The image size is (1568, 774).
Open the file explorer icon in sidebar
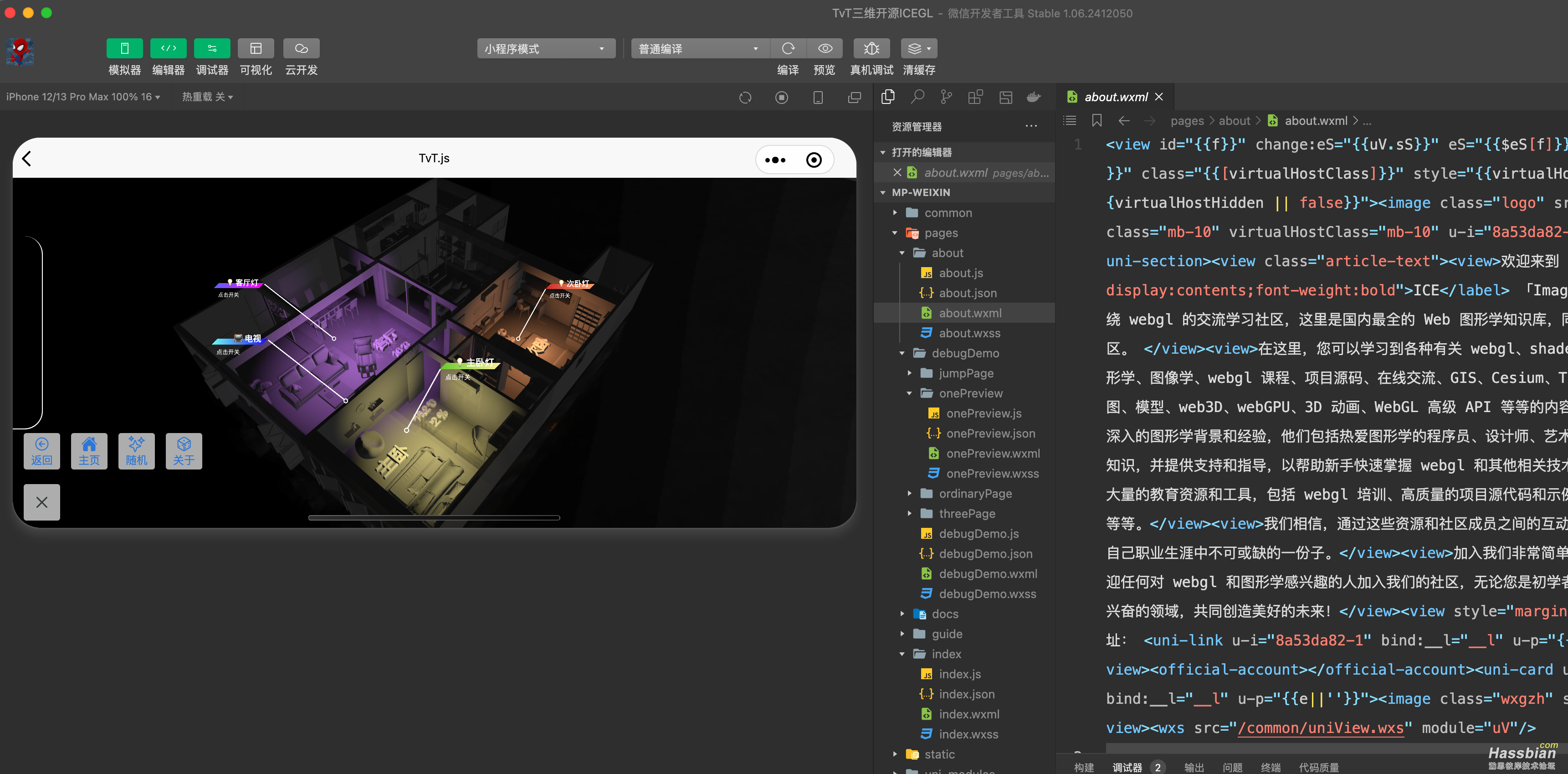click(888, 97)
